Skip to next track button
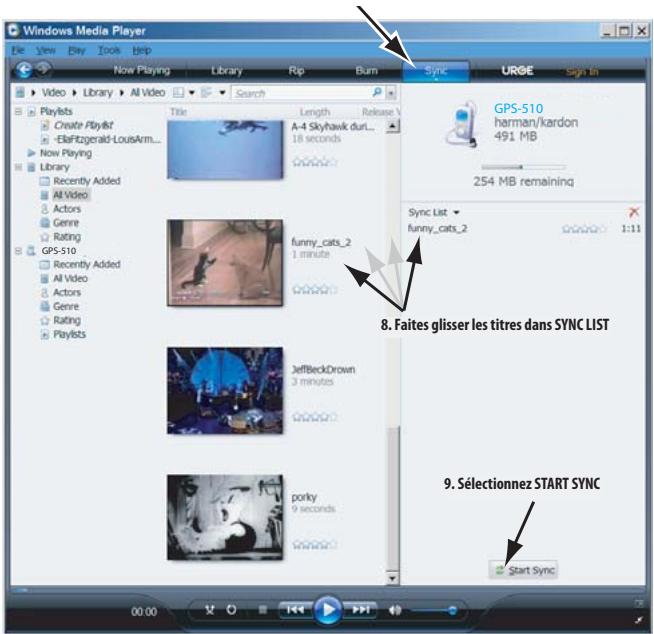Screen dimensions: 654x634 (360, 608)
